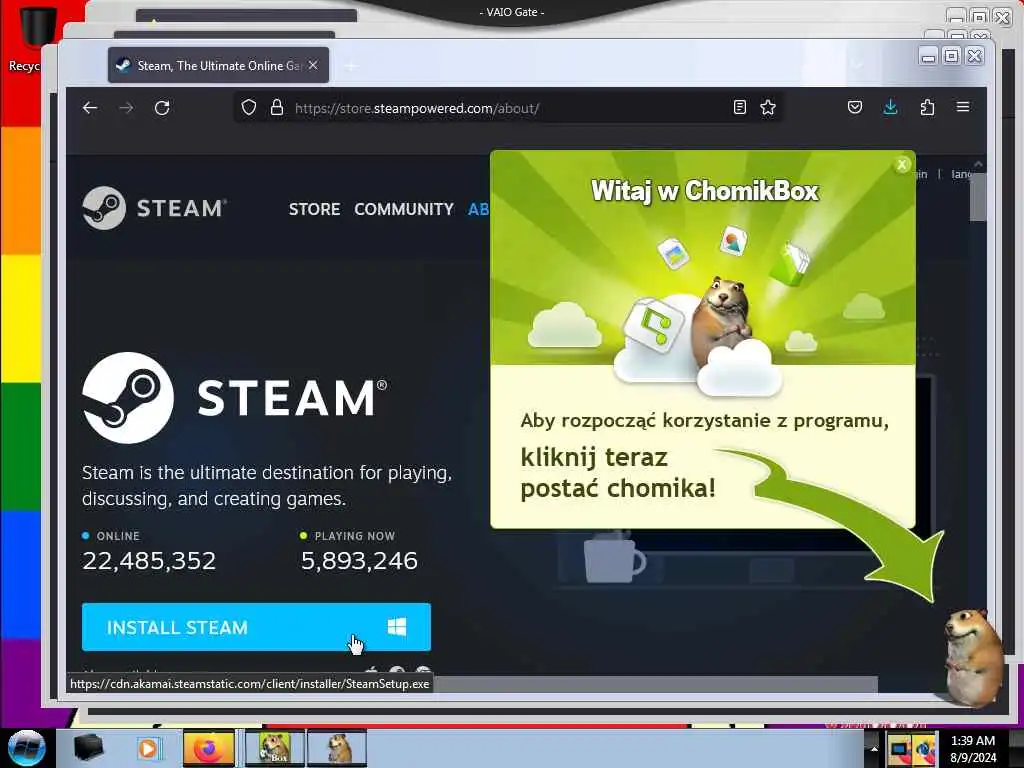This screenshot has height=768, width=1024.
Task: Click the 'Witaj w ChomikBox' heading
Action: (704, 191)
